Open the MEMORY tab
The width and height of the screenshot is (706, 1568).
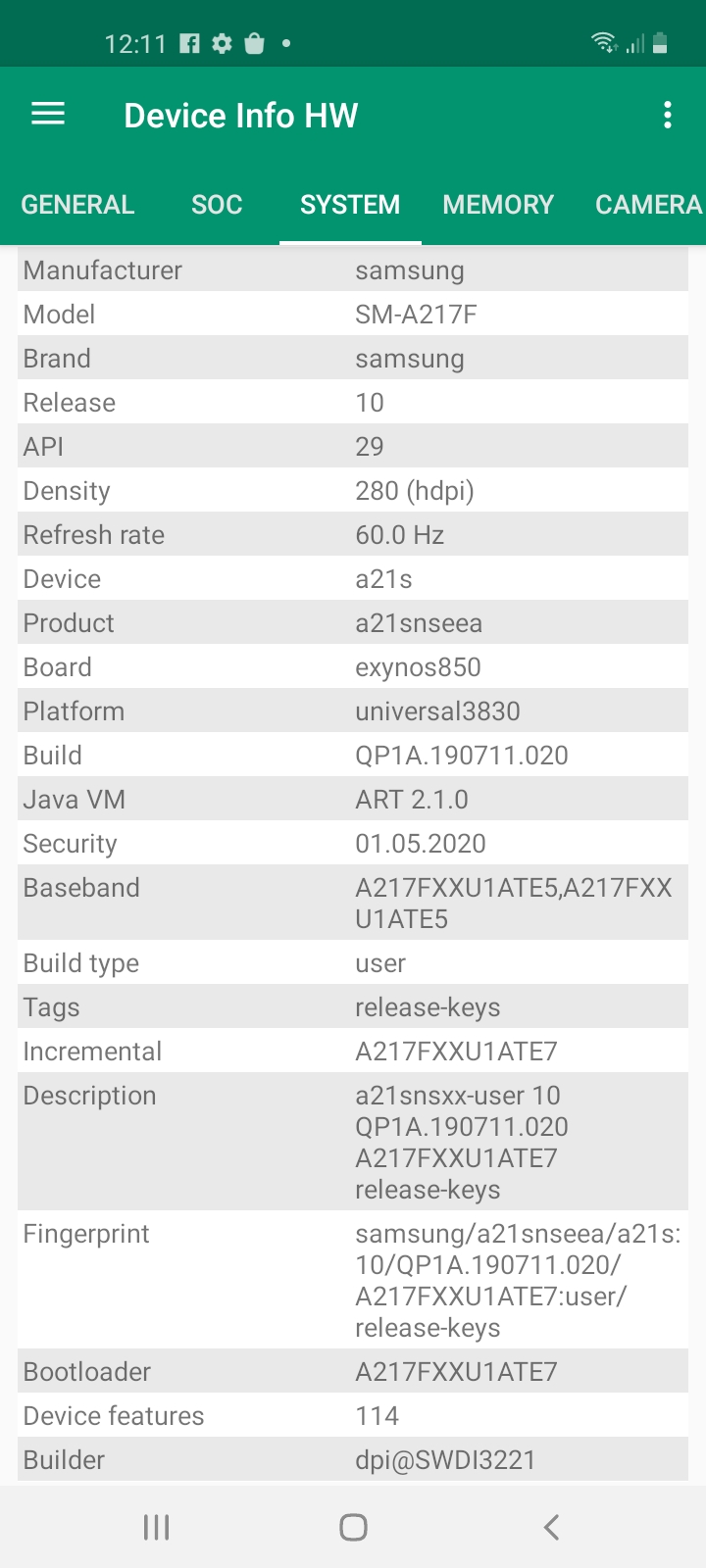pyautogui.click(x=498, y=204)
